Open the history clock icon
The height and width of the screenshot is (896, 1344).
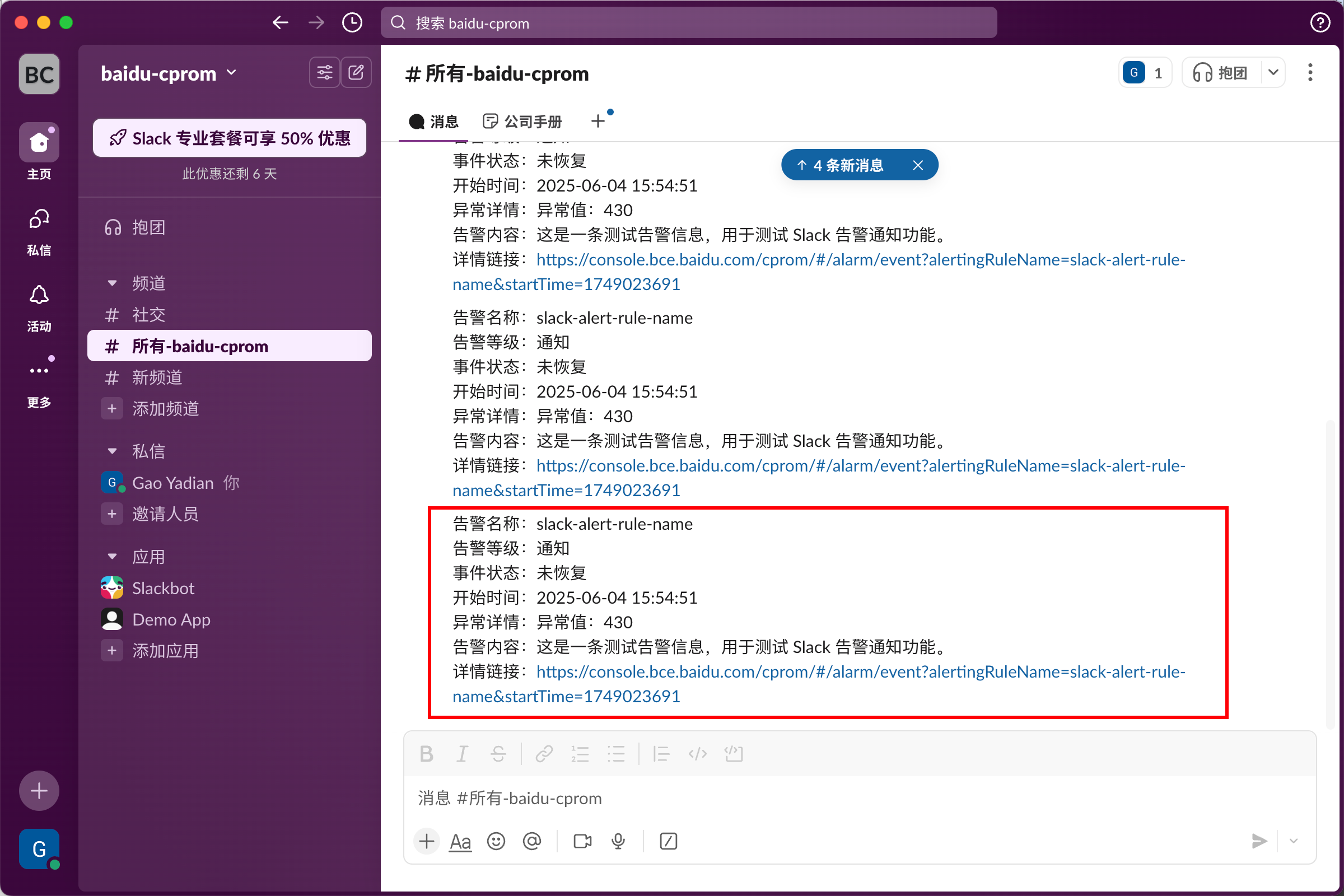point(352,23)
